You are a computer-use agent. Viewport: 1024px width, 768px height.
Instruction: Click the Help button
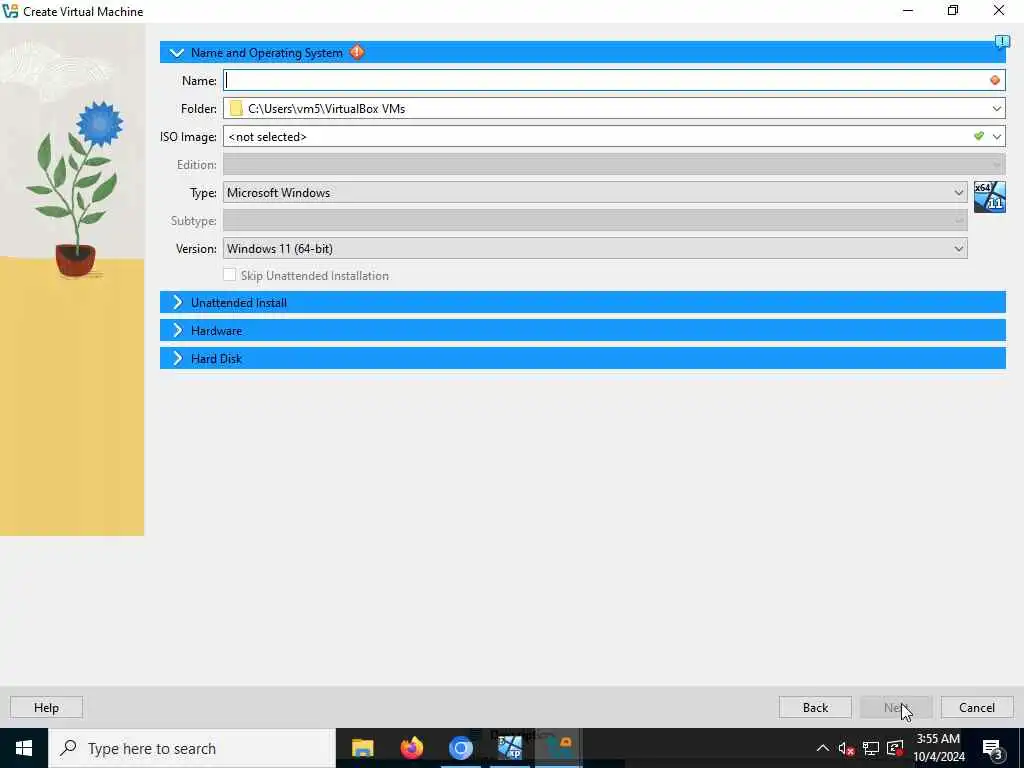[x=46, y=707]
